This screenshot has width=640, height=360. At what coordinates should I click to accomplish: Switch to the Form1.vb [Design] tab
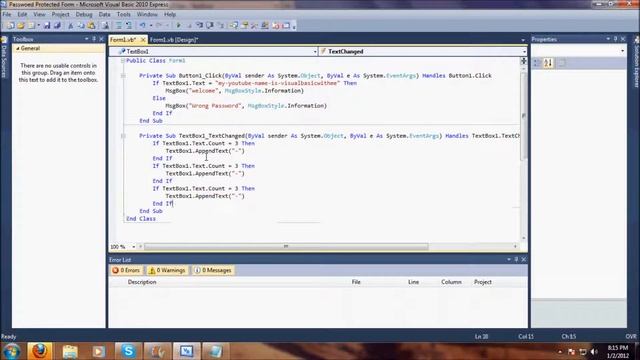(x=173, y=40)
